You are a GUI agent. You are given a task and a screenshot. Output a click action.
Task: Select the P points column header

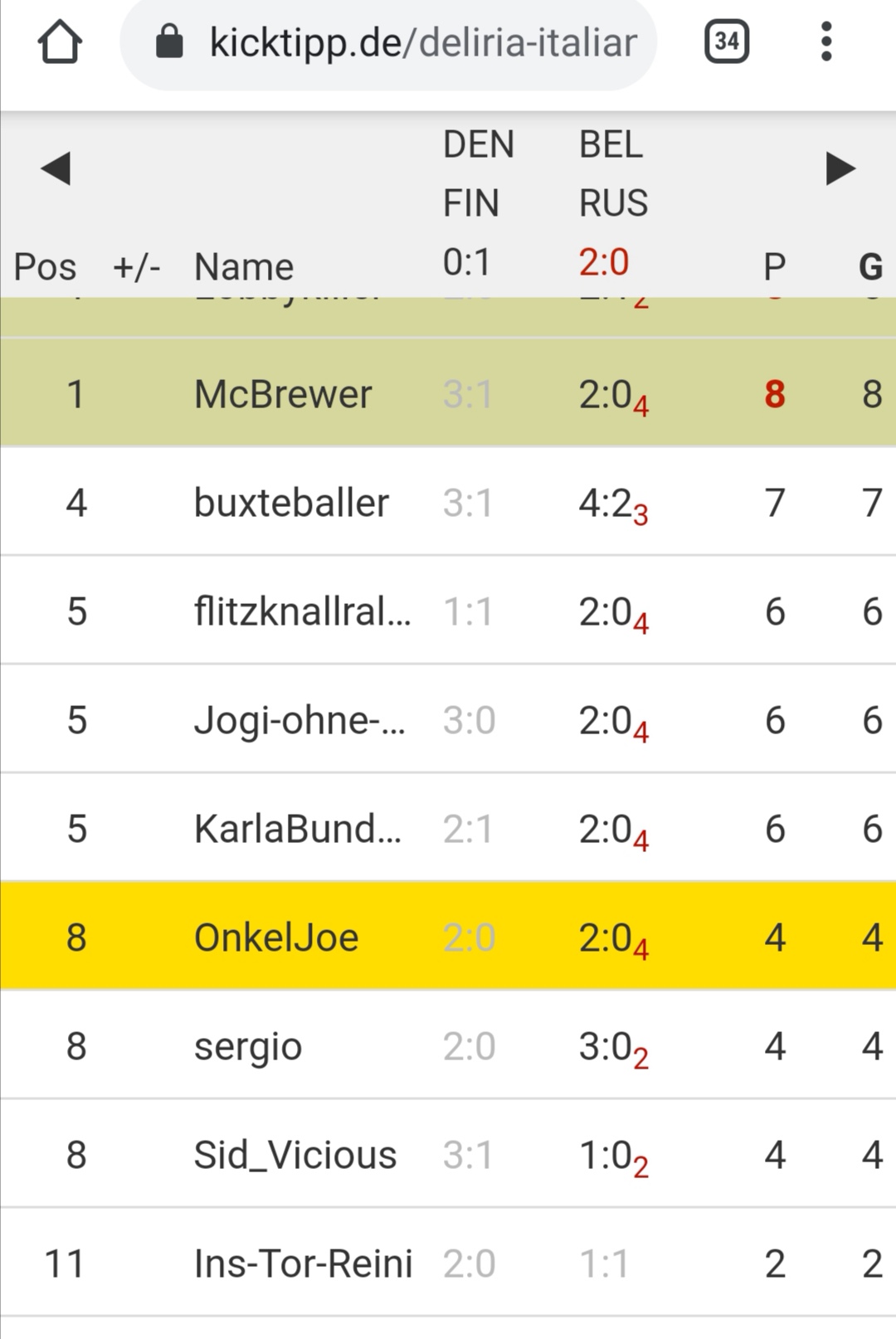point(774,267)
